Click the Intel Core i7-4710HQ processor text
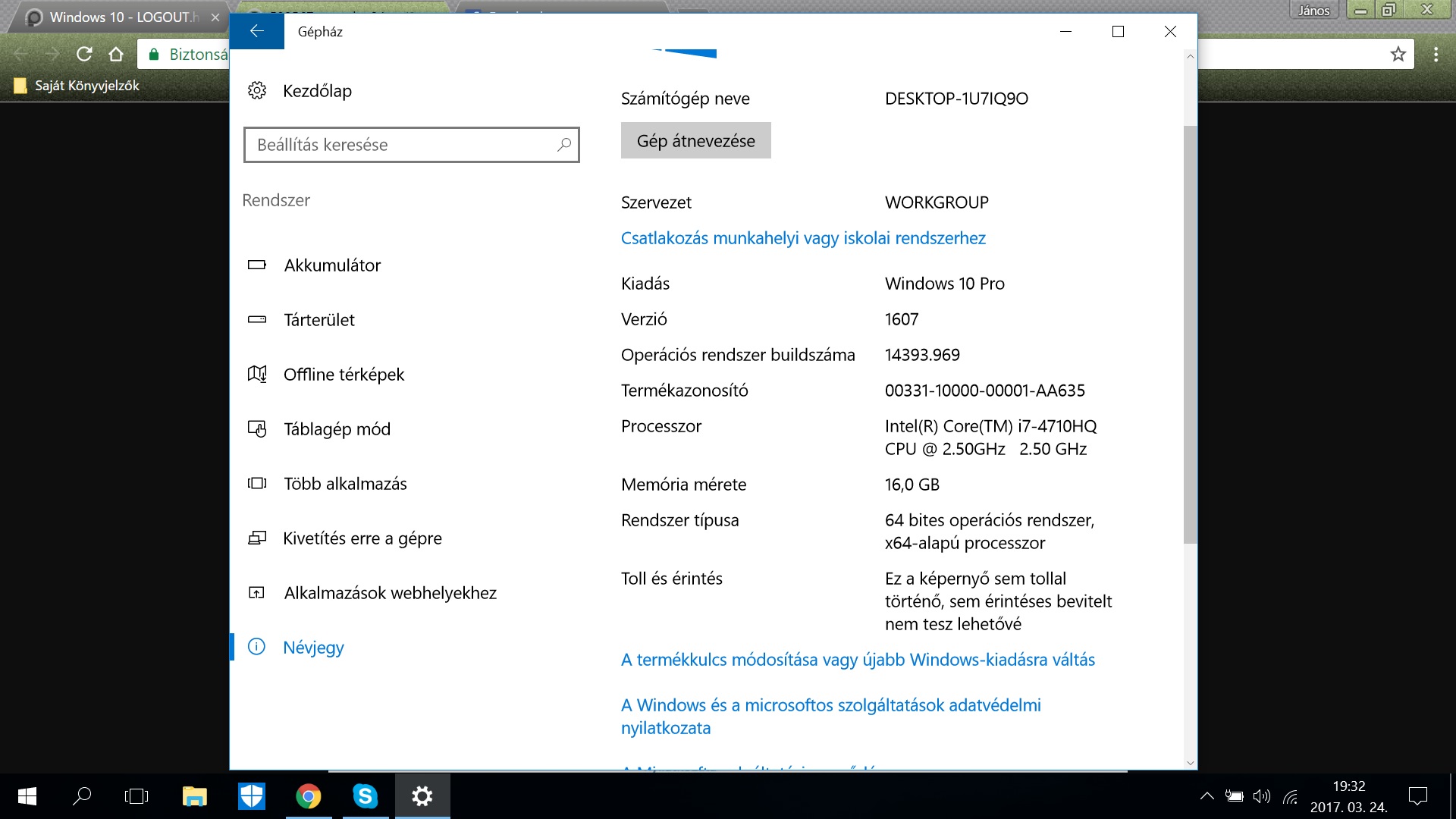This screenshot has width=1456, height=819. pyautogui.click(x=990, y=438)
